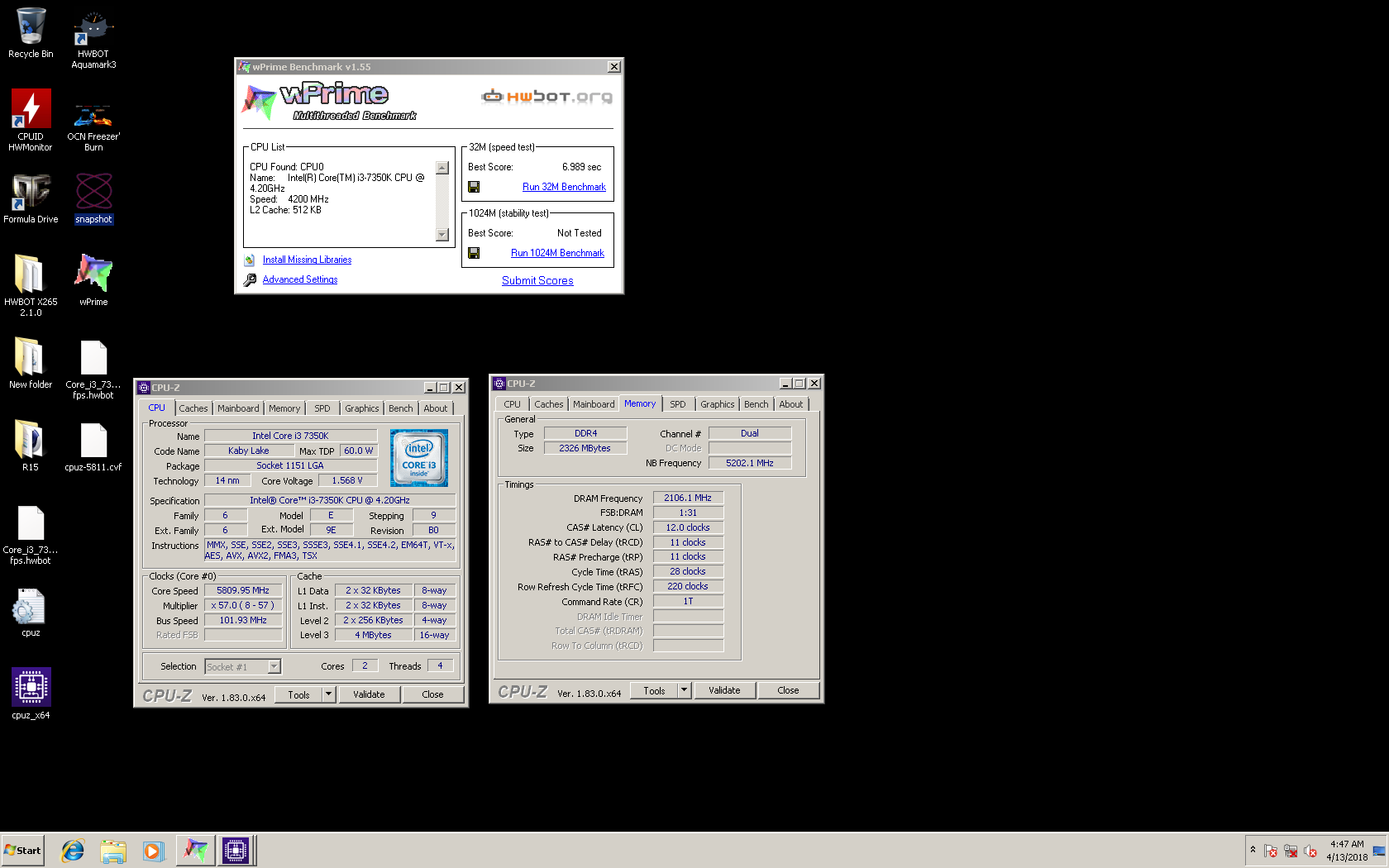Open Socket #1 selection dropdown
Viewport: 1389px width, 868px height.
point(274,666)
